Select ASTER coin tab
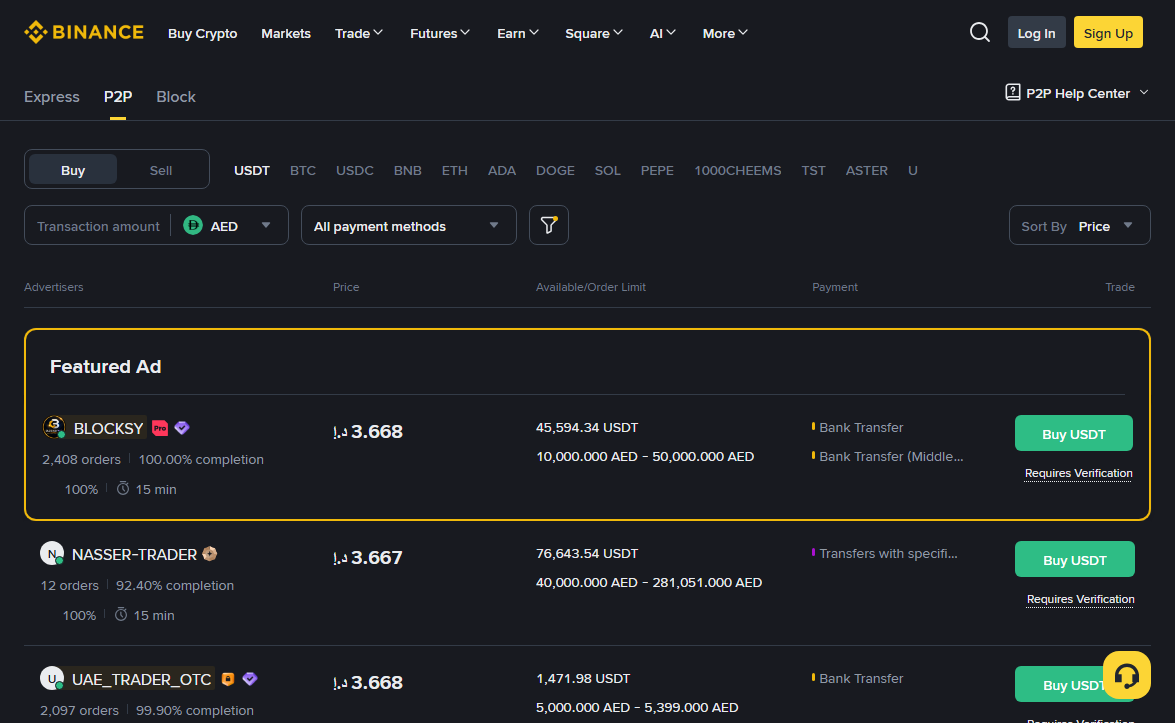The width and height of the screenshot is (1175, 723). point(866,170)
